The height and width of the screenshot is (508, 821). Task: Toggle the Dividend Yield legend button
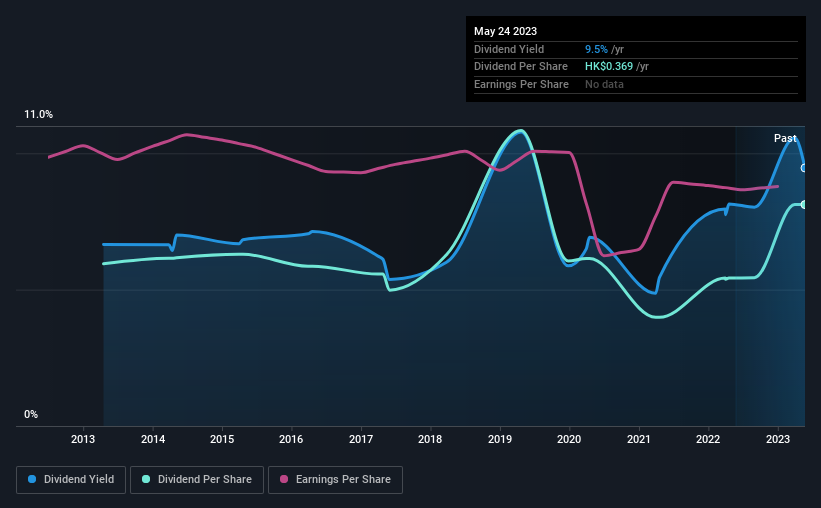[x=71, y=480]
